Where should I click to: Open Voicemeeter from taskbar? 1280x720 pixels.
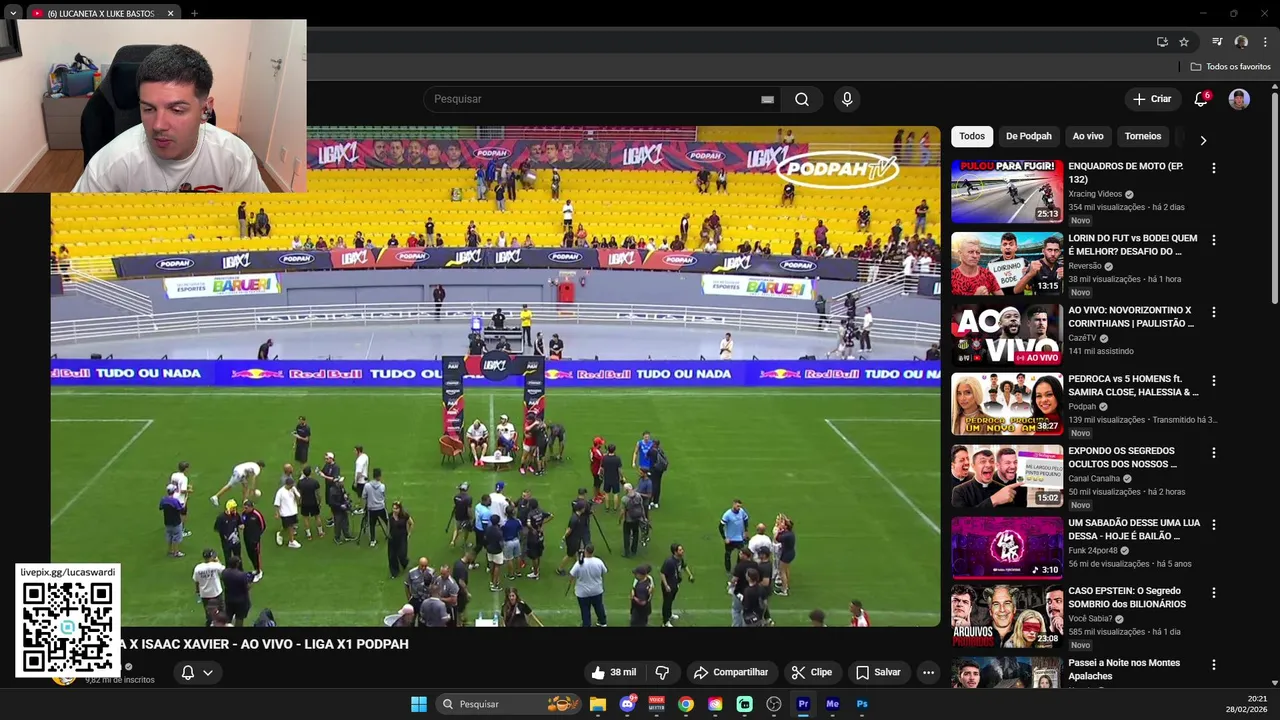click(657, 704)
